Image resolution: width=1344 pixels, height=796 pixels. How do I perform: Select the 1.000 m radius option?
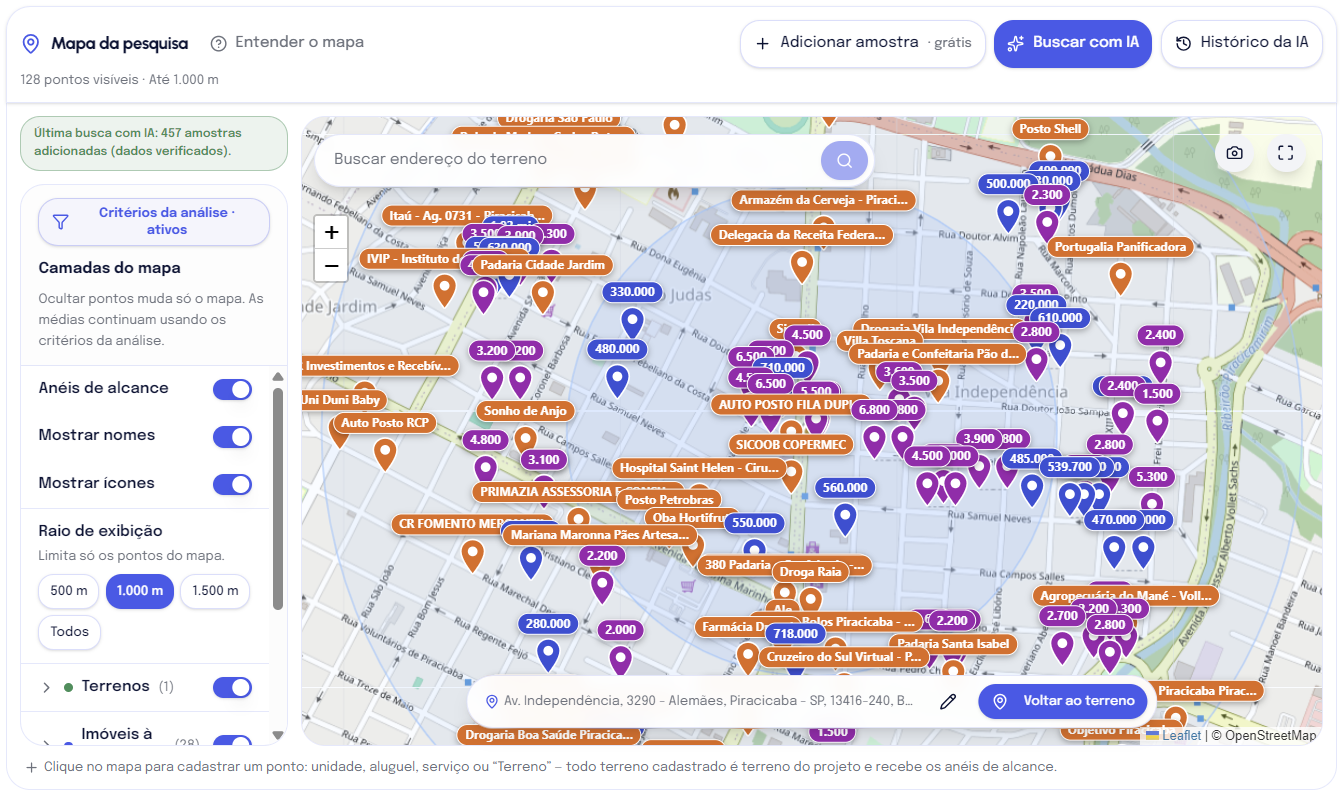pyautogui.click(x=140, y=591)
